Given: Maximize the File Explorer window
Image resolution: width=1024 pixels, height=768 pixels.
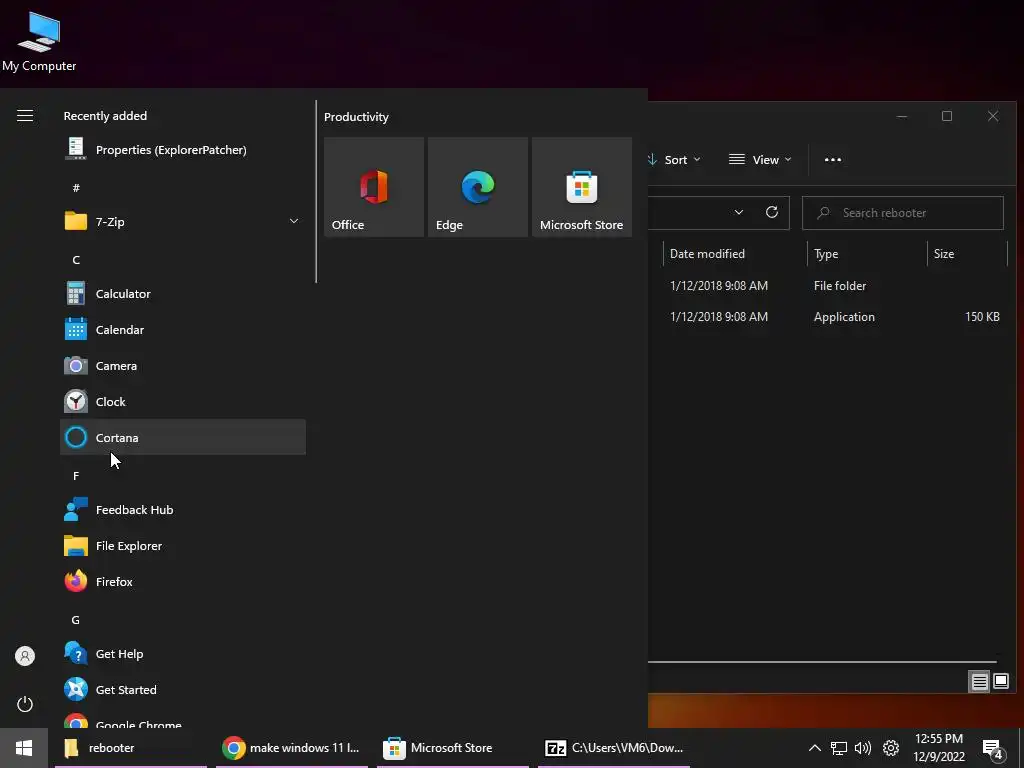Looking at the screenshot, I should pos(947,116).
